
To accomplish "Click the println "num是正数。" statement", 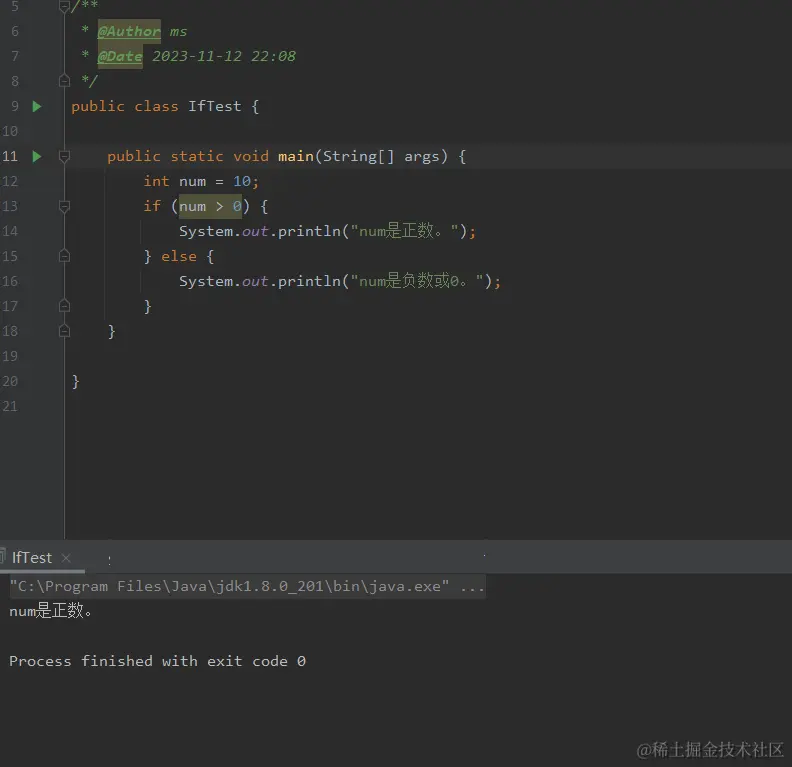I will click(327, 231).
